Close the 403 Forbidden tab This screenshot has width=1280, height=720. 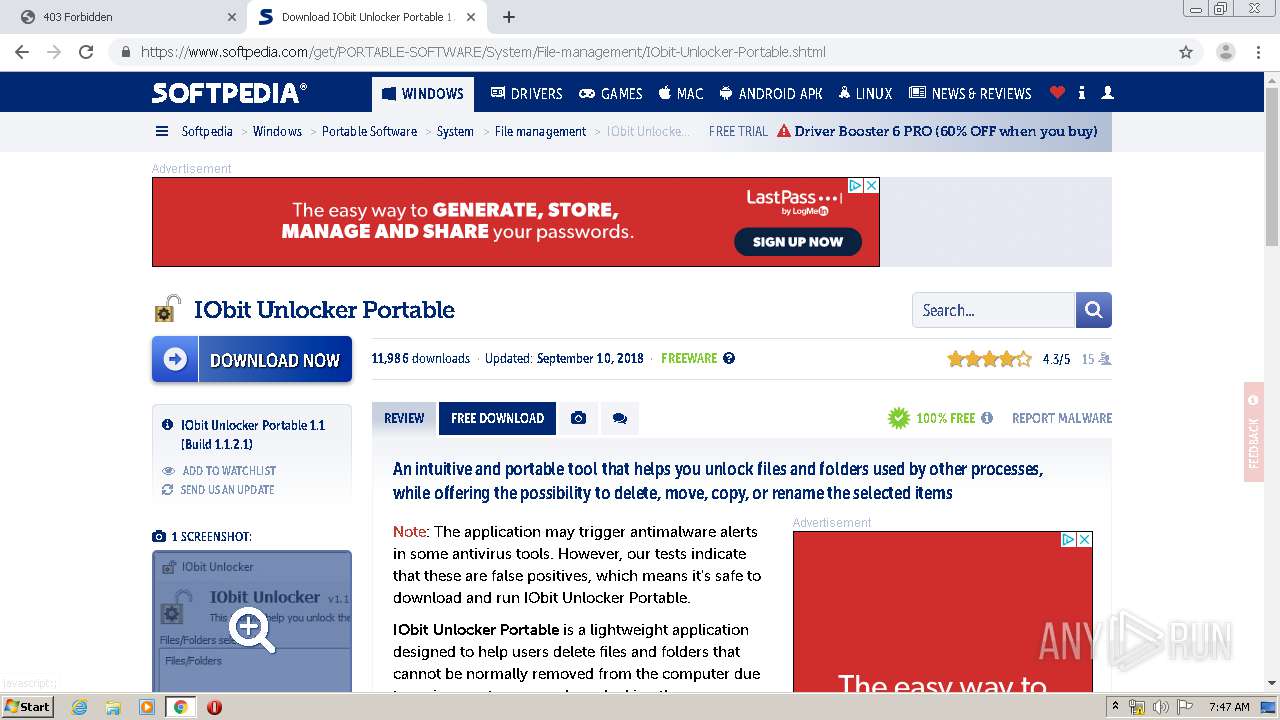231,17
